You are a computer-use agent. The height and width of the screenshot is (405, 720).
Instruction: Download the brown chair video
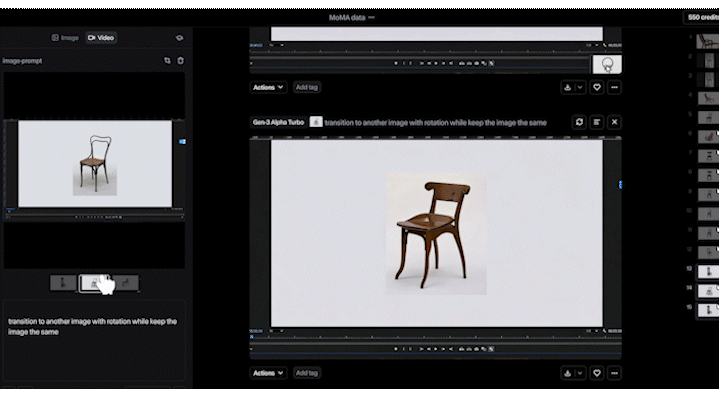(x=568, y=373)
